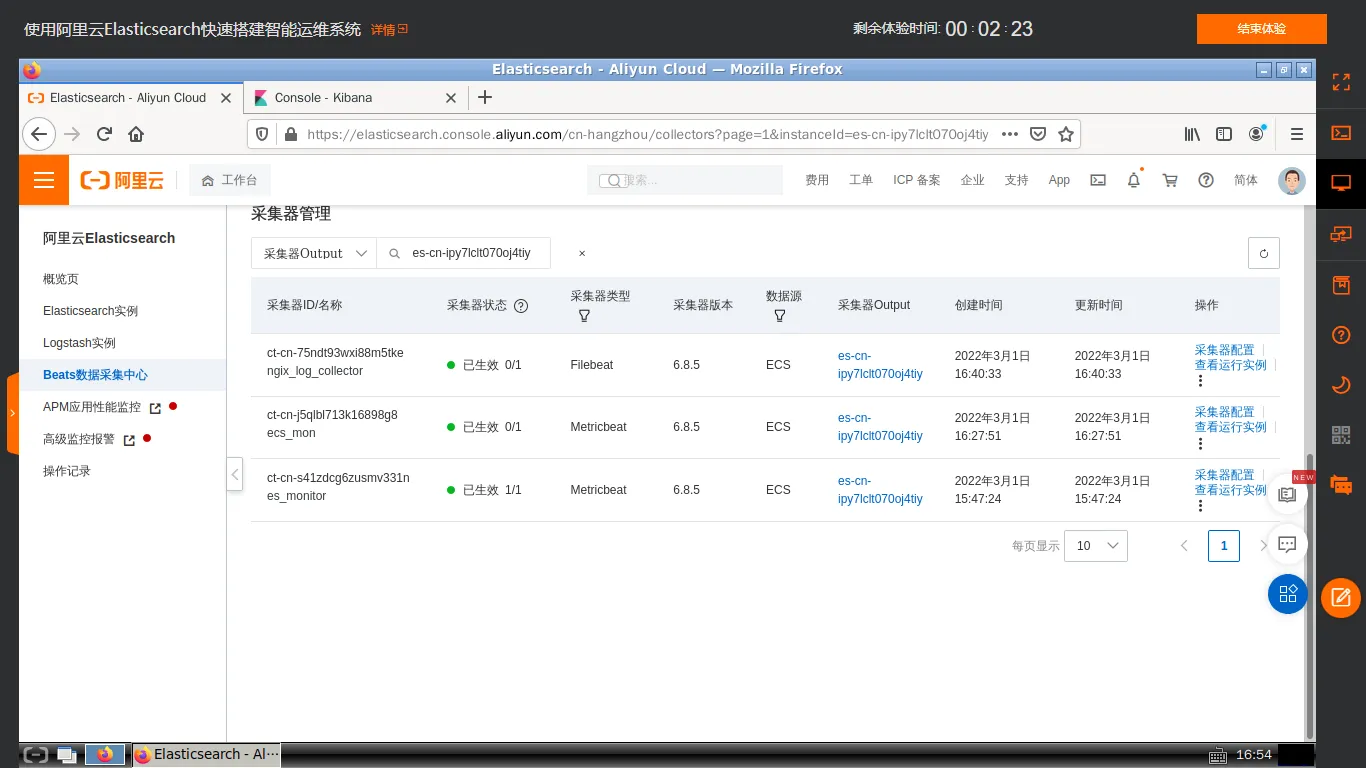This screenshot has height=768, width=1366.
Task: Clear the search filter with x
Action: coord(582,254)
